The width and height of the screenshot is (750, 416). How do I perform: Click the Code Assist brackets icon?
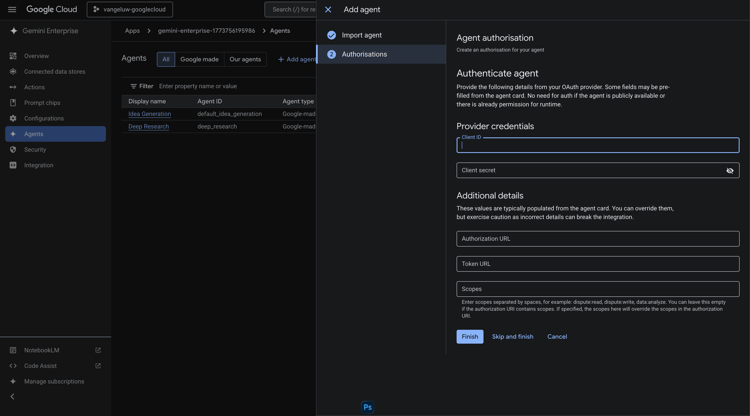13,366
